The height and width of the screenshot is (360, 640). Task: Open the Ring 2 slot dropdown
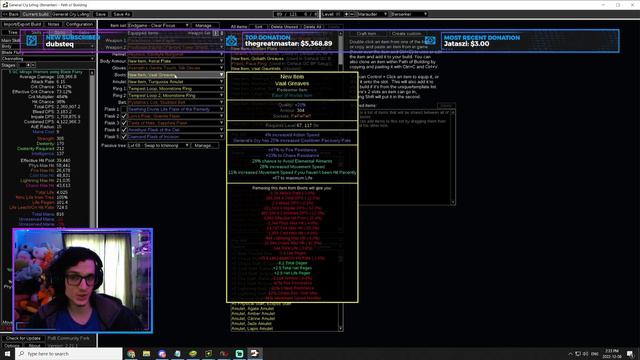point(176,96)
